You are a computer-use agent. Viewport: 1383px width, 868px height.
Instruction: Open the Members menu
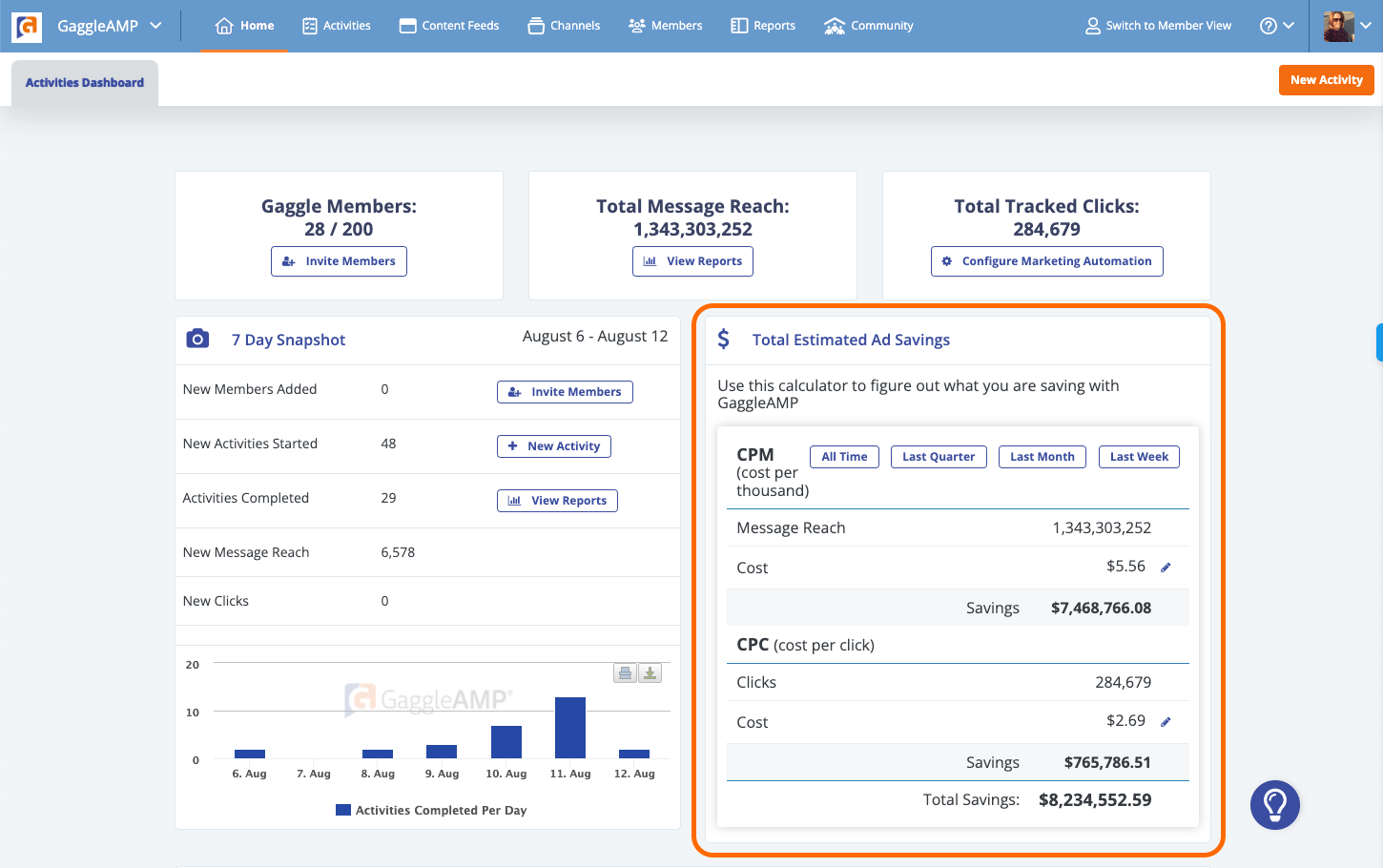tap(666, 26)
